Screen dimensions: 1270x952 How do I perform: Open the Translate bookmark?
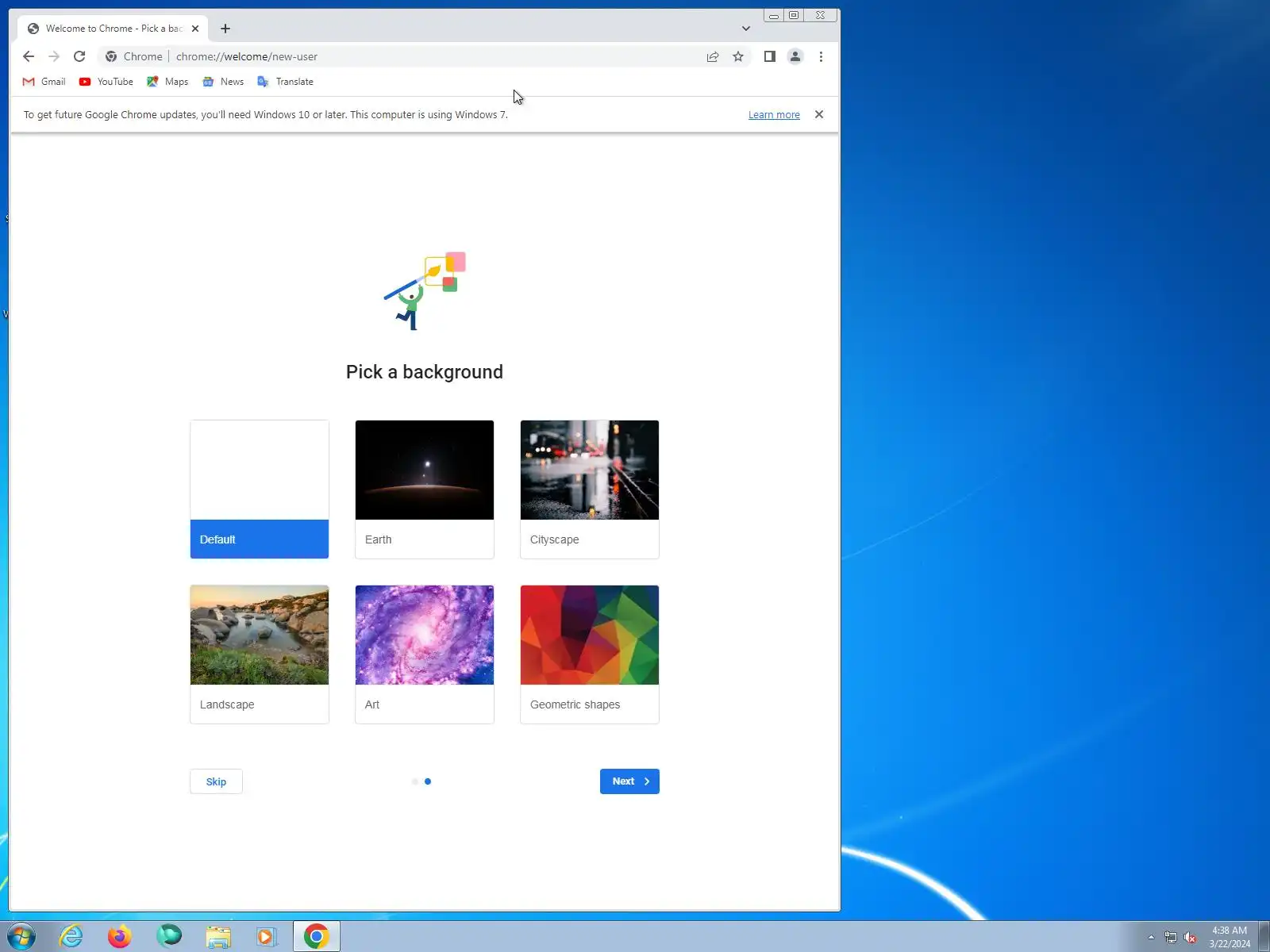[x=285, y=82]
